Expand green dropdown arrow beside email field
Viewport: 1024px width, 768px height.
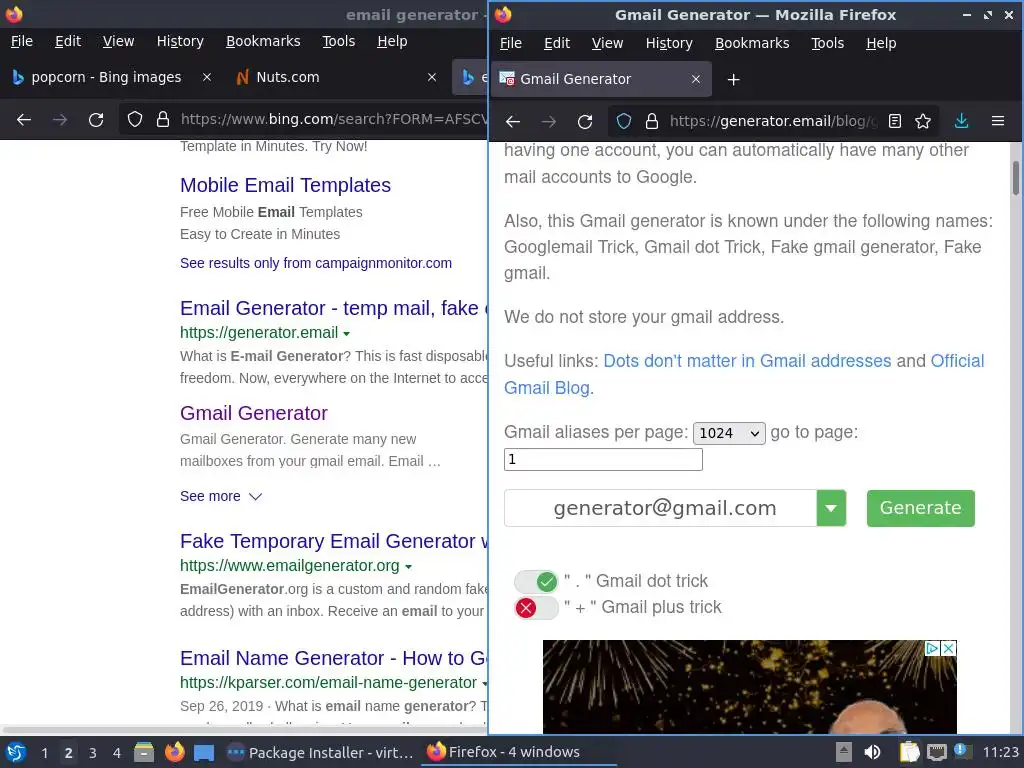point(831,508)
